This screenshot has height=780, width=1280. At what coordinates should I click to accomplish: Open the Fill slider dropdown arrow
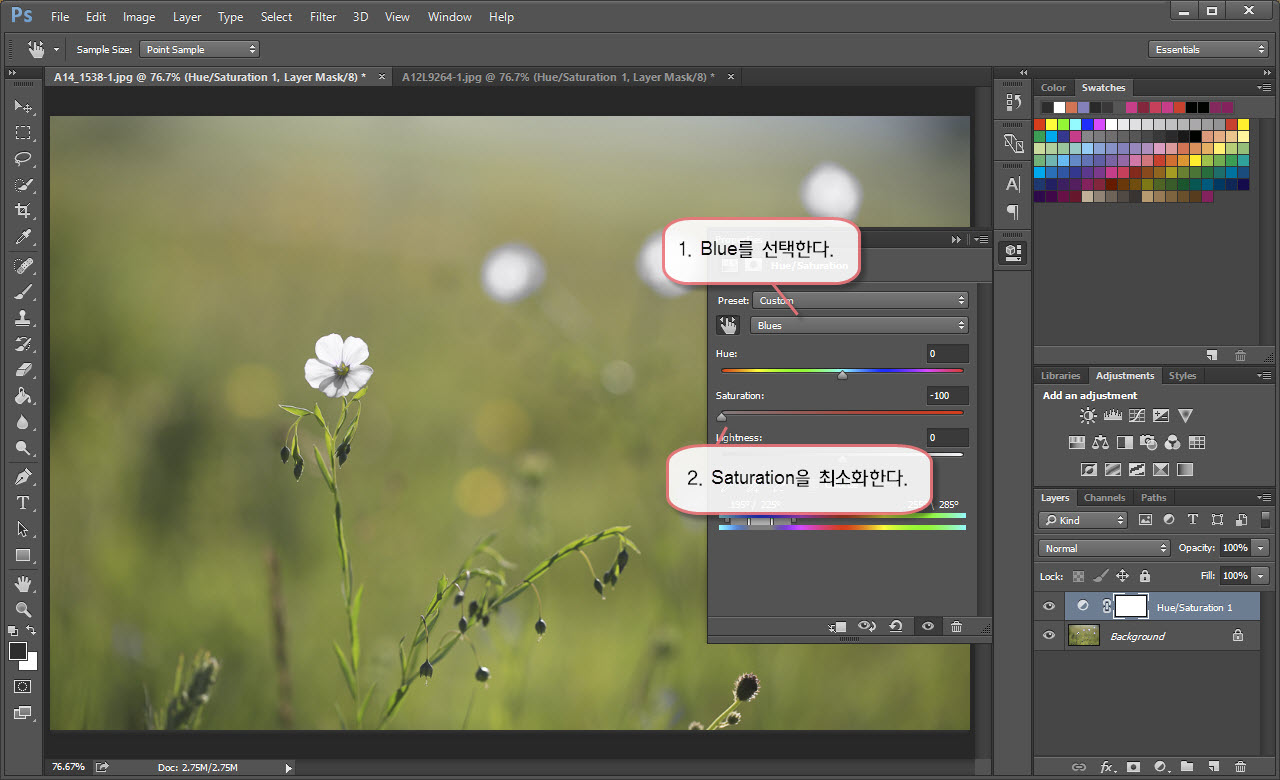(1260, 576)
